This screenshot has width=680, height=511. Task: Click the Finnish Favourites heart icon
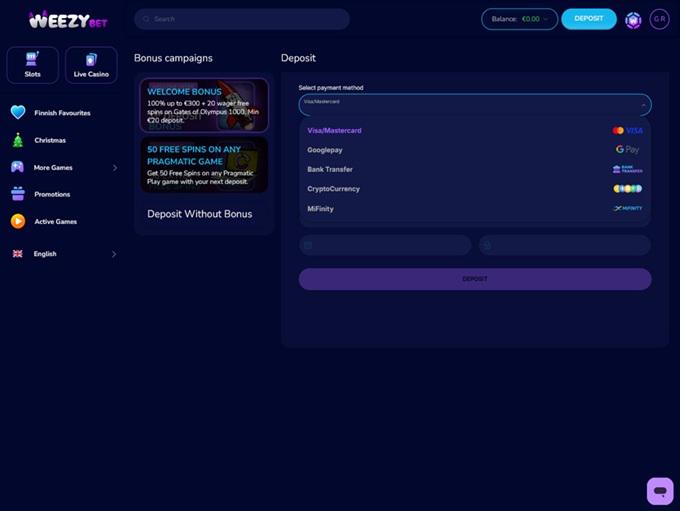coord(18,113)
